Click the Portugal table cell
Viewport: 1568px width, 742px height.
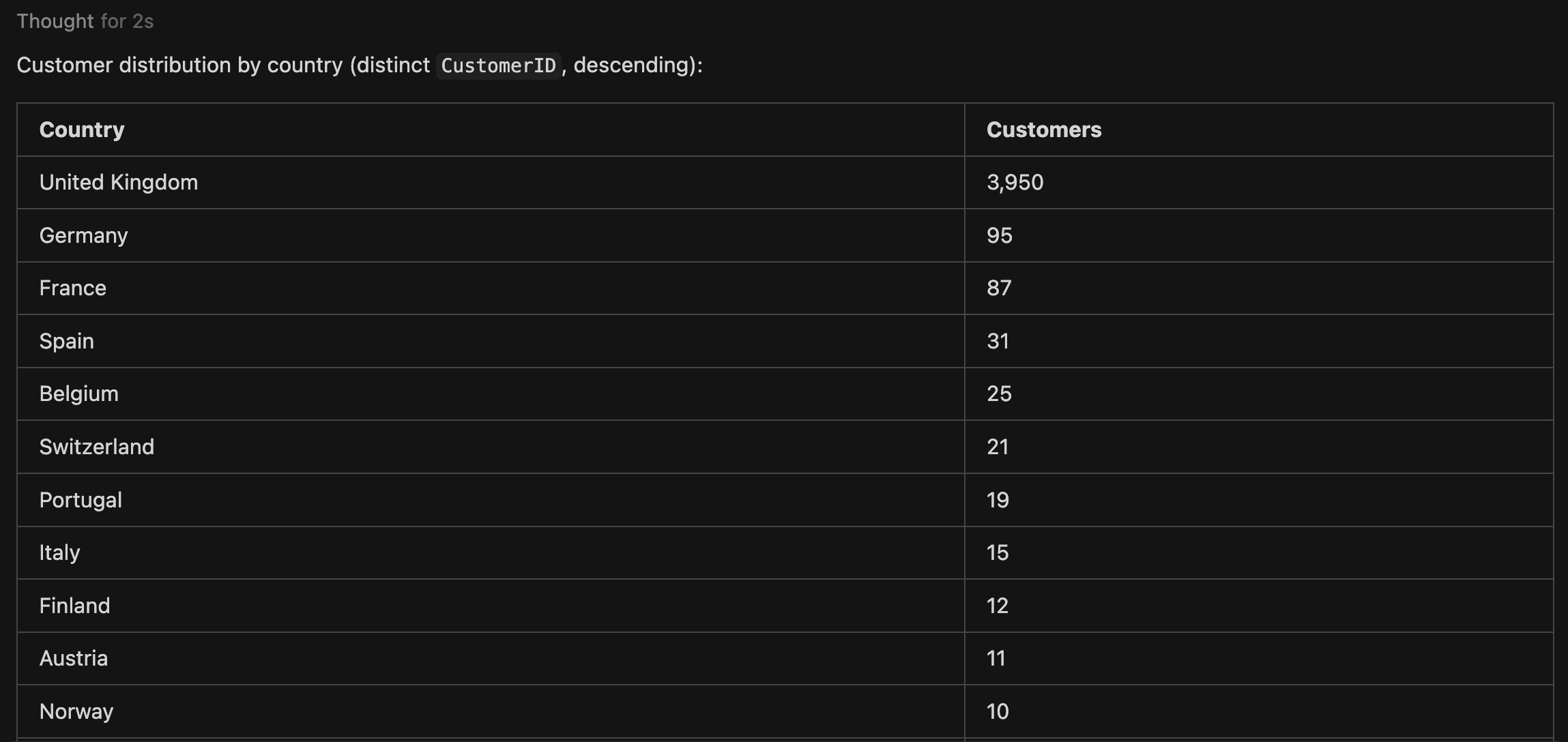pos(81,500)
